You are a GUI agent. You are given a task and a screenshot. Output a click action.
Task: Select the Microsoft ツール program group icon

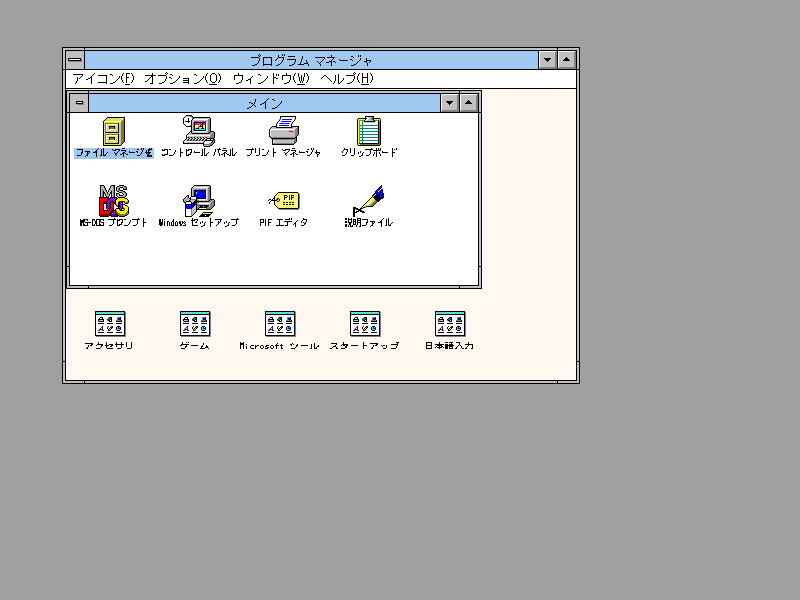point(280,324)
